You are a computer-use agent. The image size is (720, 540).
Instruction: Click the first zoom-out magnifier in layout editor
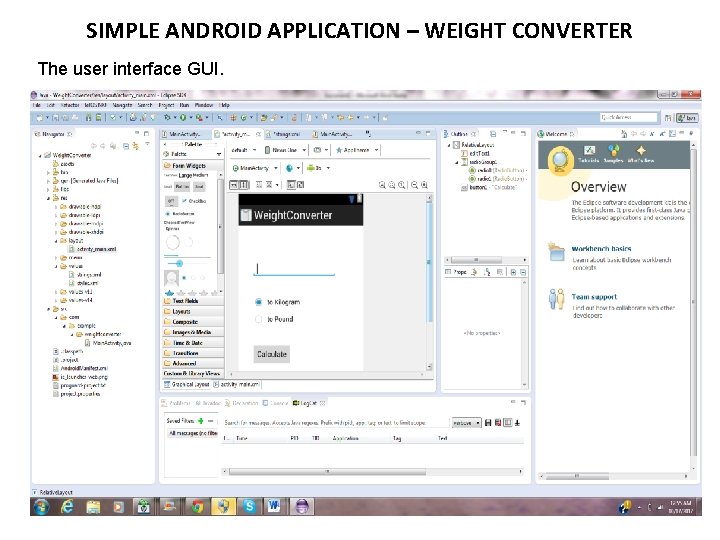point(382,185)
